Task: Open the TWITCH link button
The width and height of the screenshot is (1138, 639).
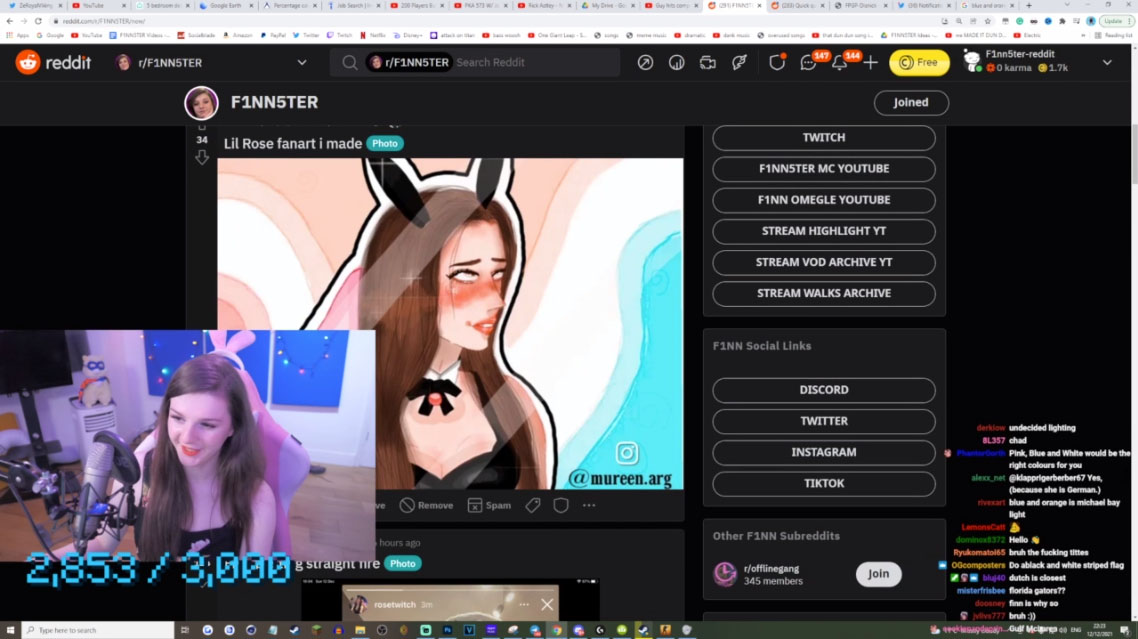Action: [x=824, y=137]
